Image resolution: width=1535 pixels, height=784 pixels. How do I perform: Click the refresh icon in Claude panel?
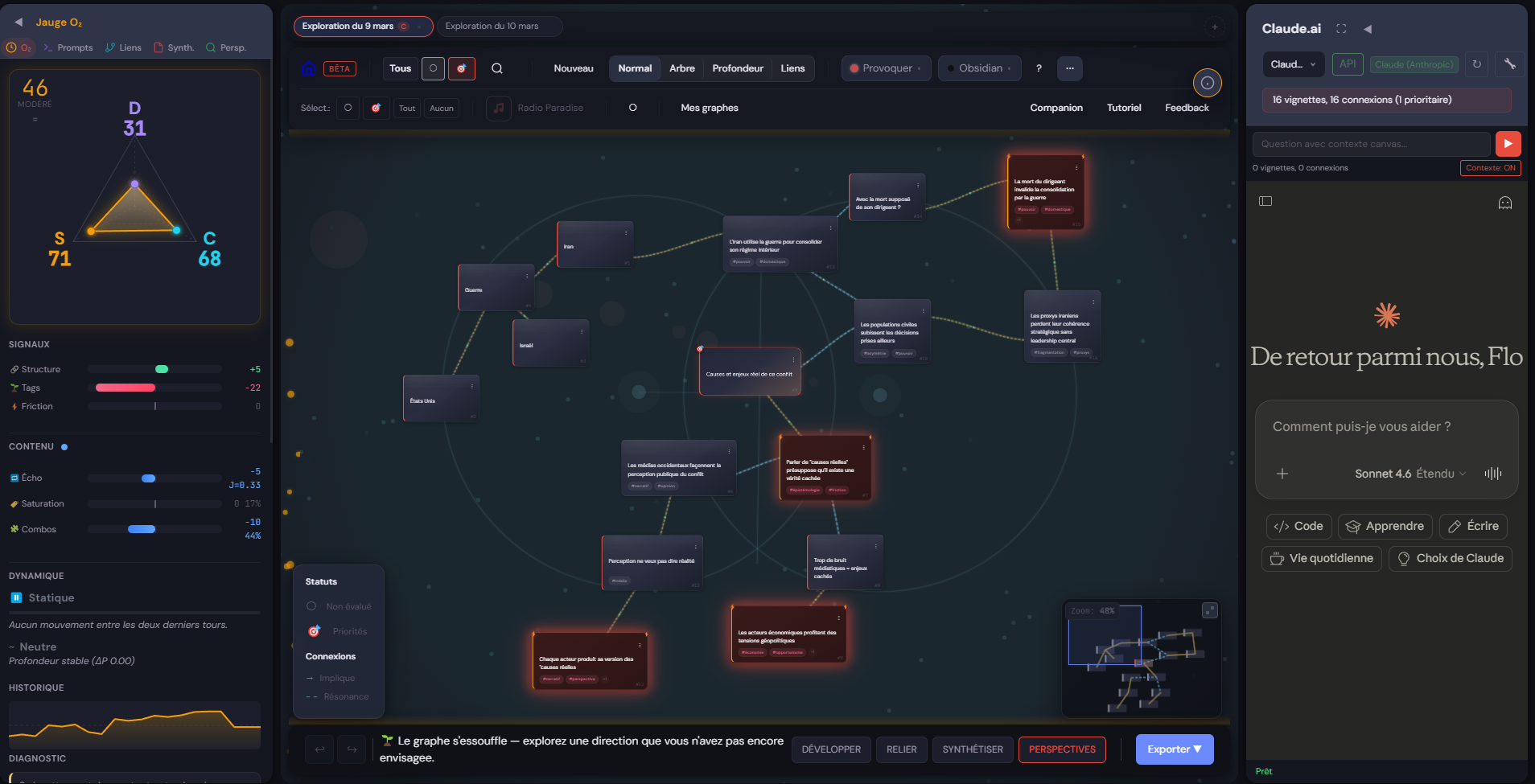pyautogui.click(x=1477, y=64)
